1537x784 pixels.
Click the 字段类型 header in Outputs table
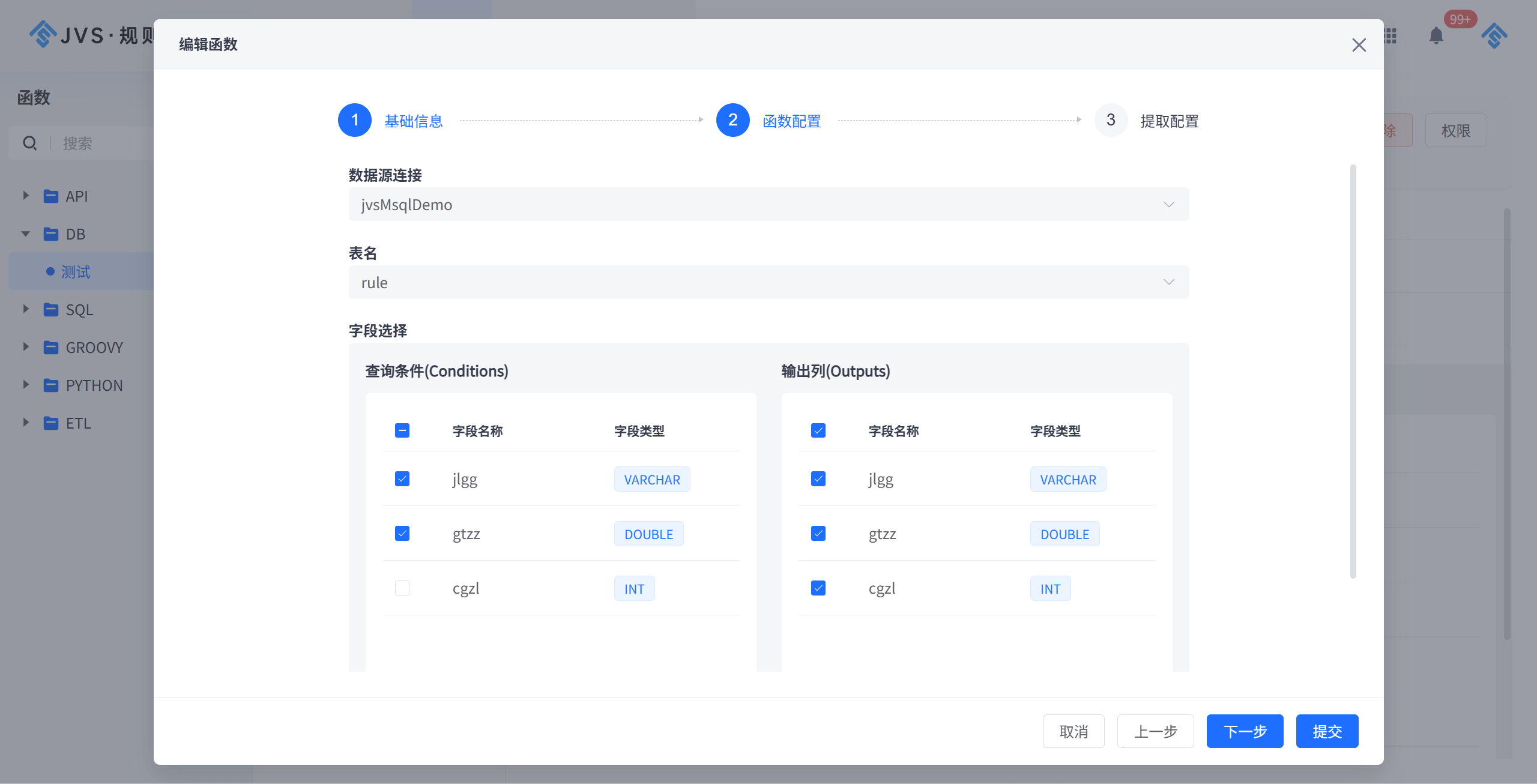1055,431
